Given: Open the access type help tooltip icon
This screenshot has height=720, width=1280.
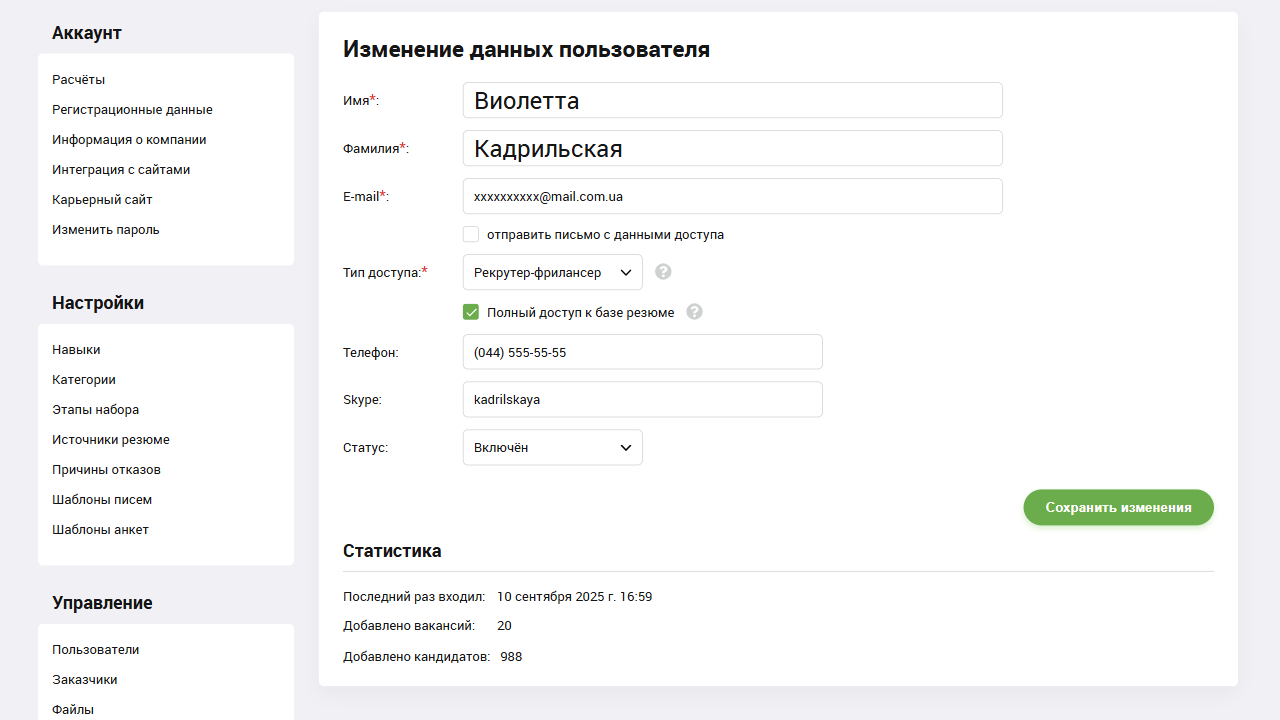Looking at the screenshot, I should pos(663,271).
